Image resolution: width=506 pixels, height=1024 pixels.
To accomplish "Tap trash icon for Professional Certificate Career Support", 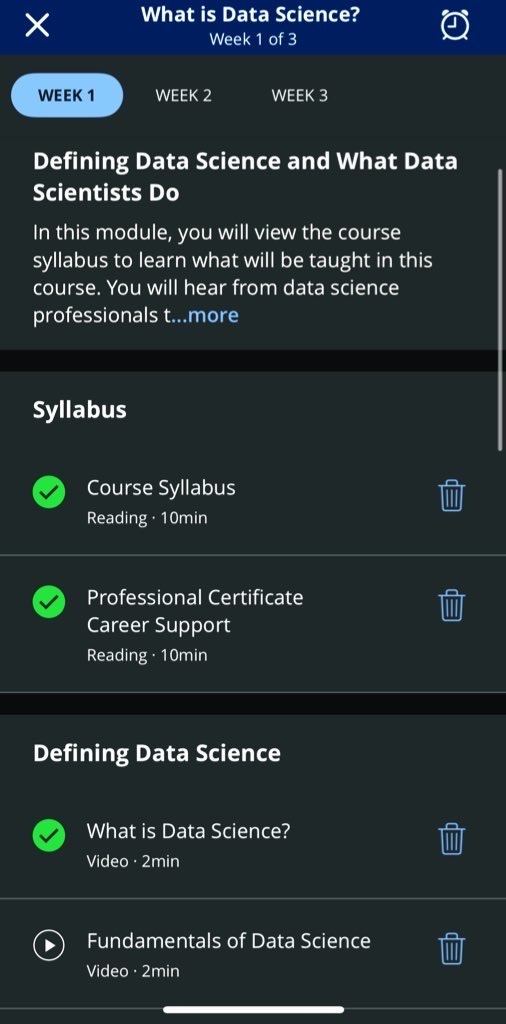I will tap(451, 605).
